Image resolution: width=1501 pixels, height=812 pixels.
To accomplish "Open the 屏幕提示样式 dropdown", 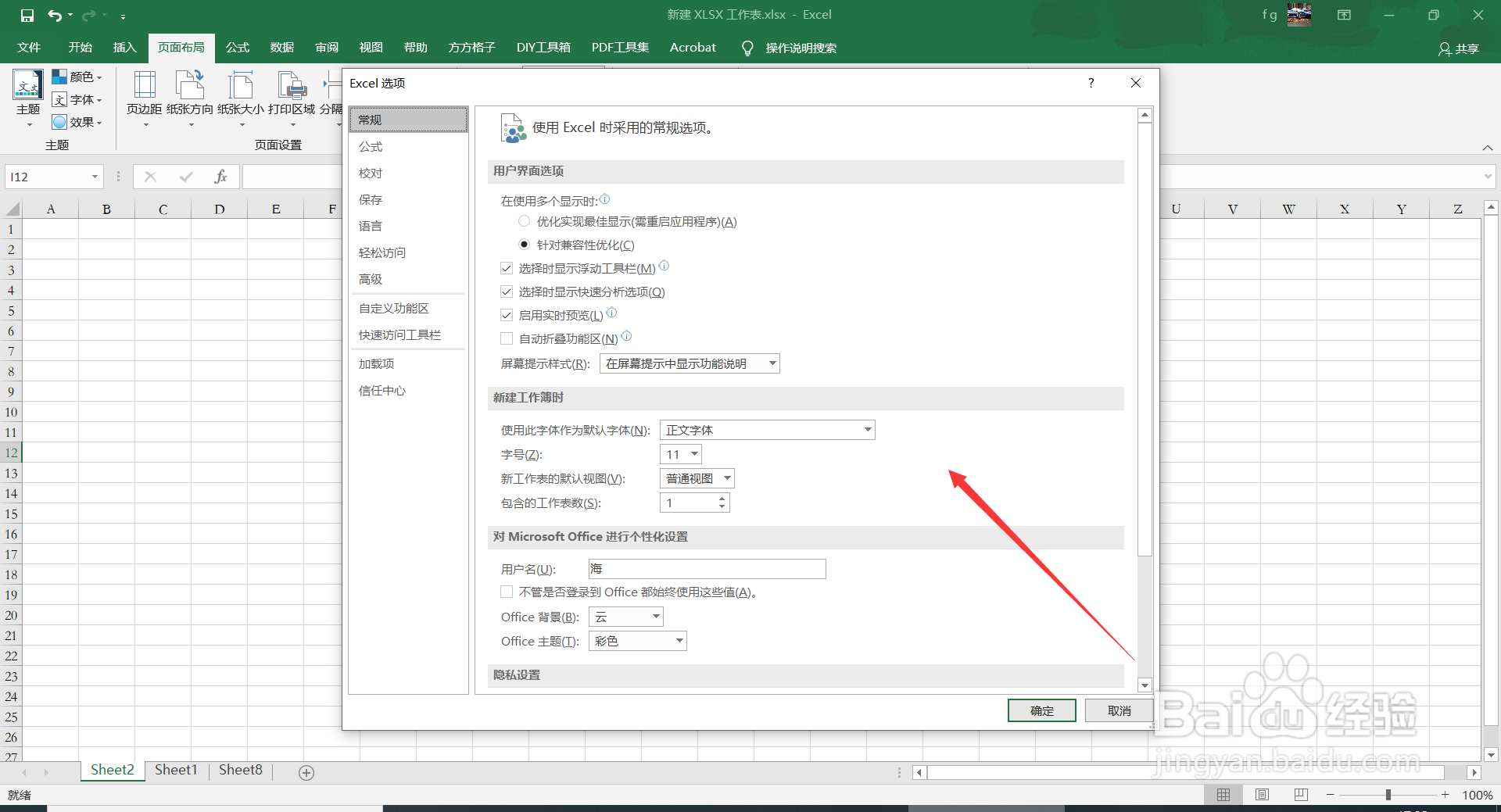I will (690, 363).
